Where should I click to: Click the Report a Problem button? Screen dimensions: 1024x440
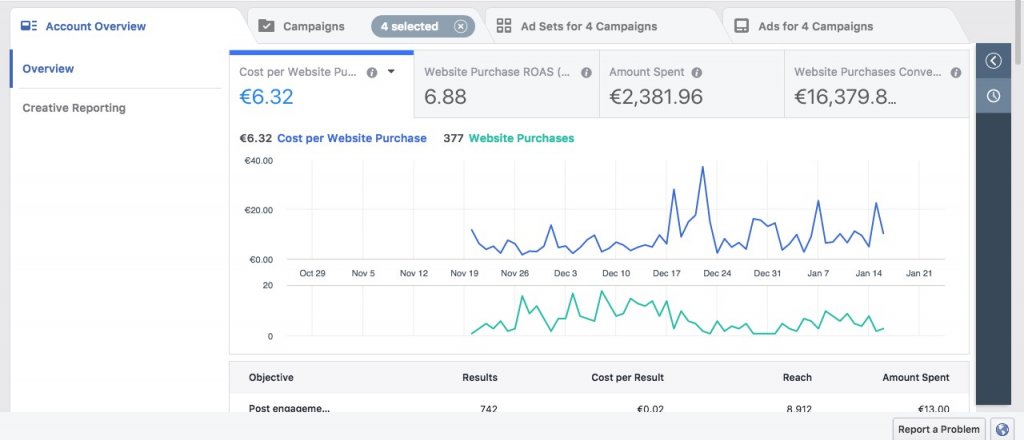click(940, 428)
